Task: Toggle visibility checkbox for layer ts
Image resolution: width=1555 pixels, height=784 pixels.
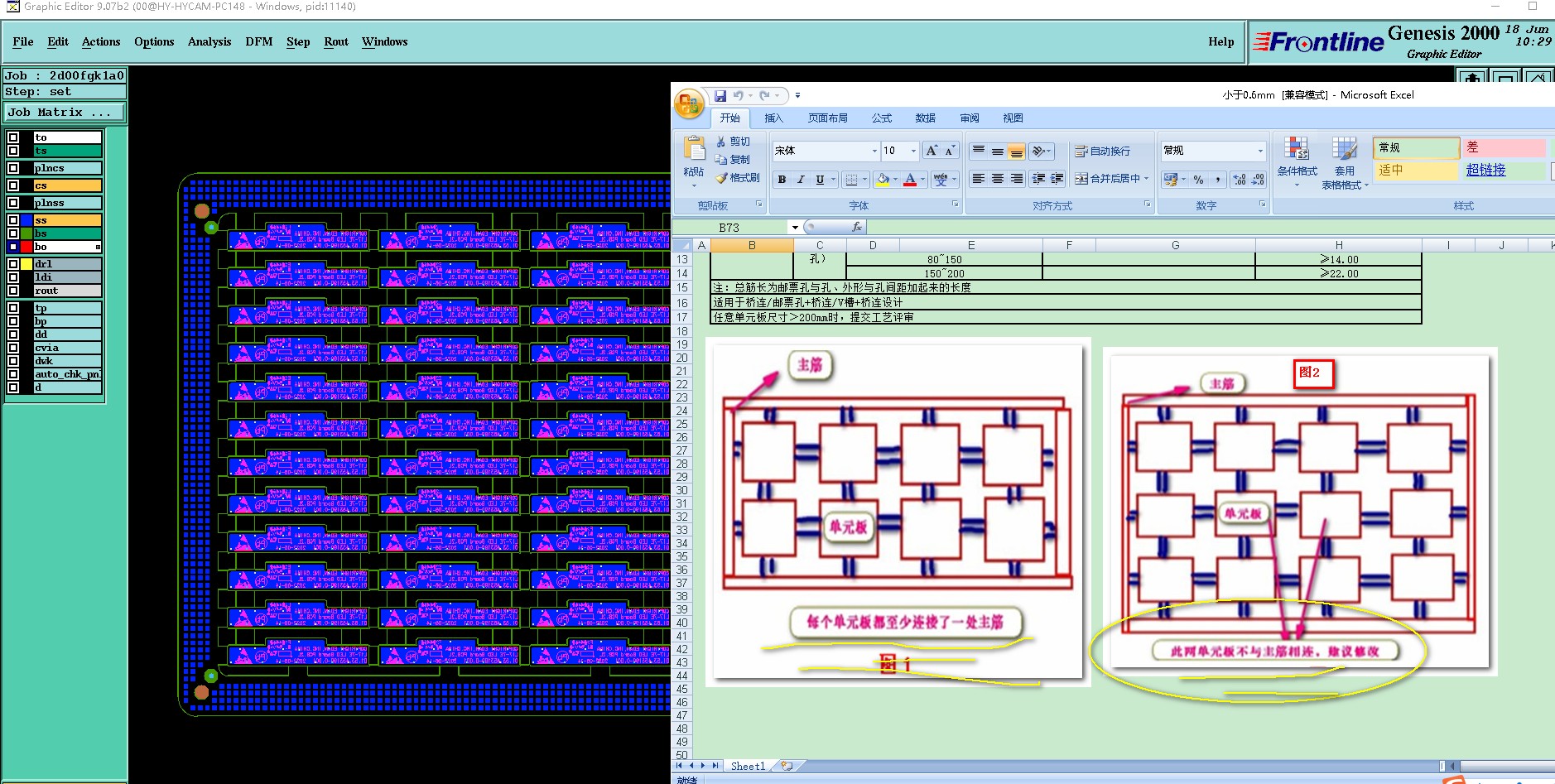Action: tap(13, 151)
